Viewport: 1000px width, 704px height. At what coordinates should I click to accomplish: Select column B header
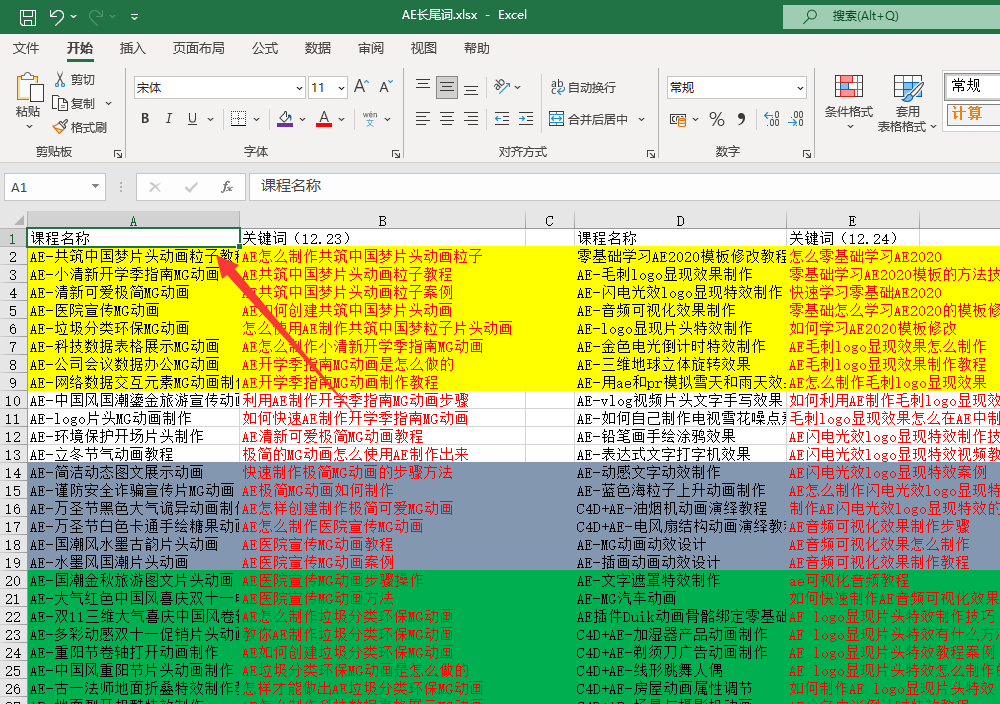coord(383,221)
